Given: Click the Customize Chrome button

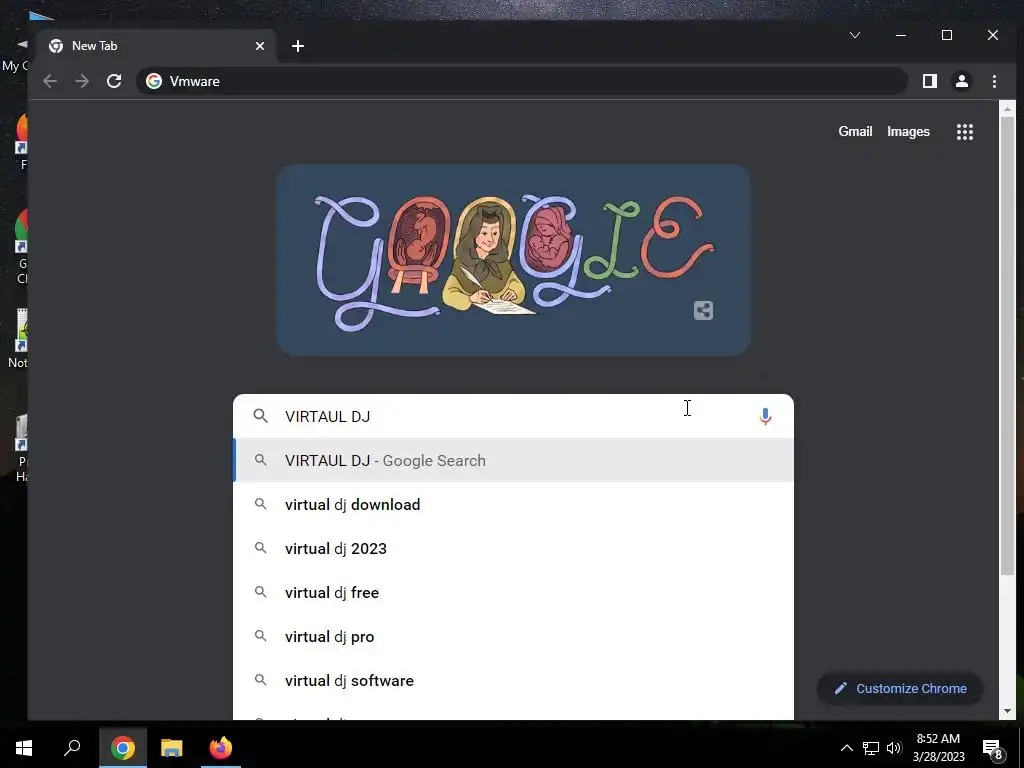Looking at the screenshot, I should 900,688.
